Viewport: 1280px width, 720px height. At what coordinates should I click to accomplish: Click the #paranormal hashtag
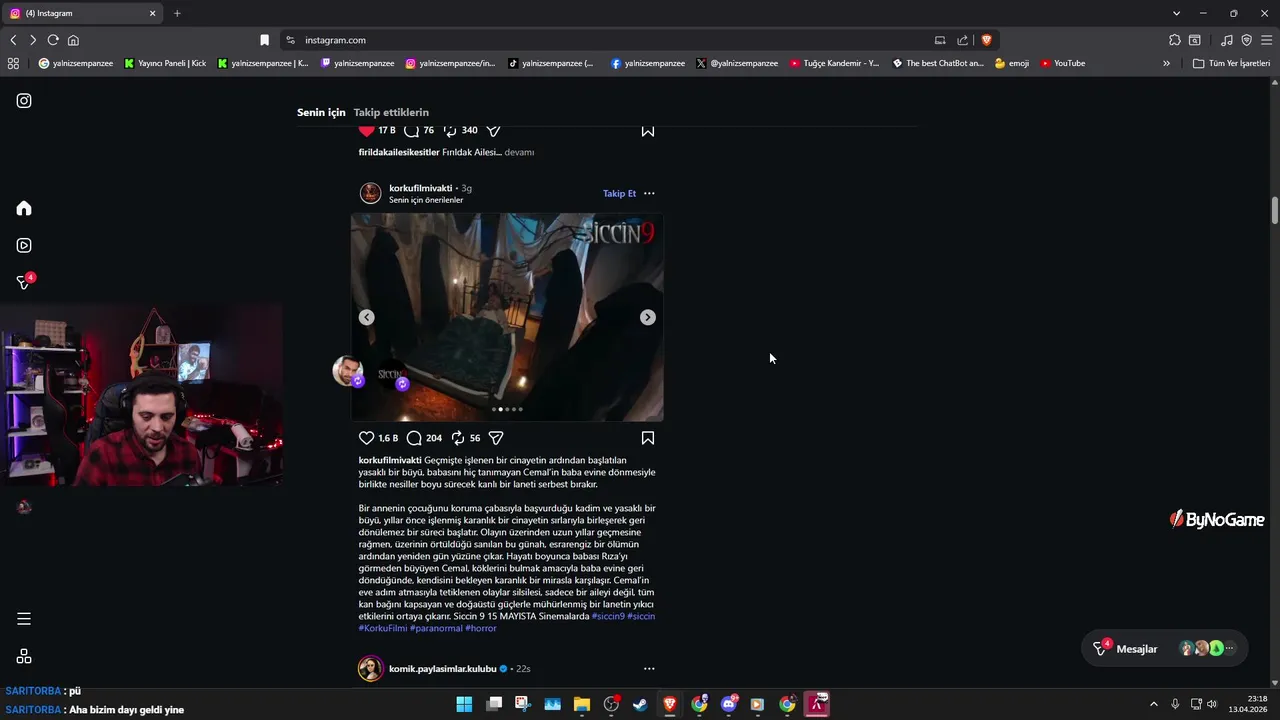pyautogui.click(x=436, y=628)
